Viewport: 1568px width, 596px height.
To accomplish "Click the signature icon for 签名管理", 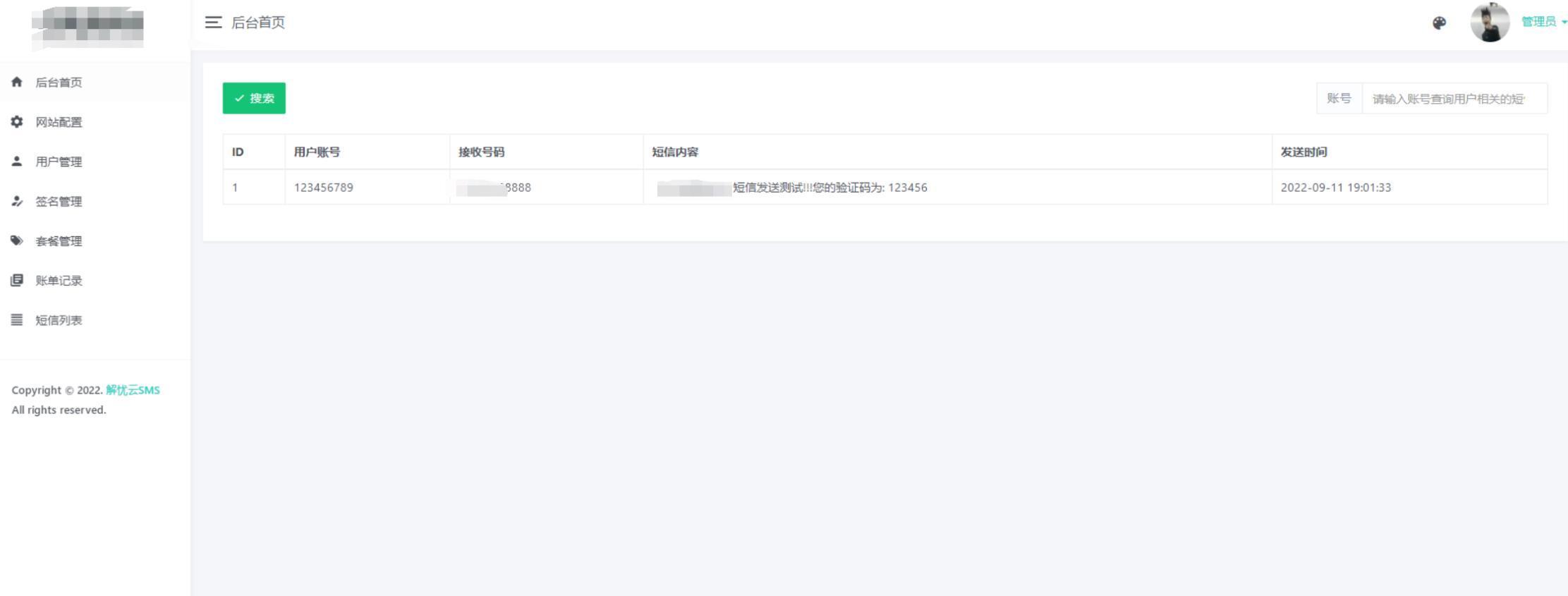I will pos(17,201).
